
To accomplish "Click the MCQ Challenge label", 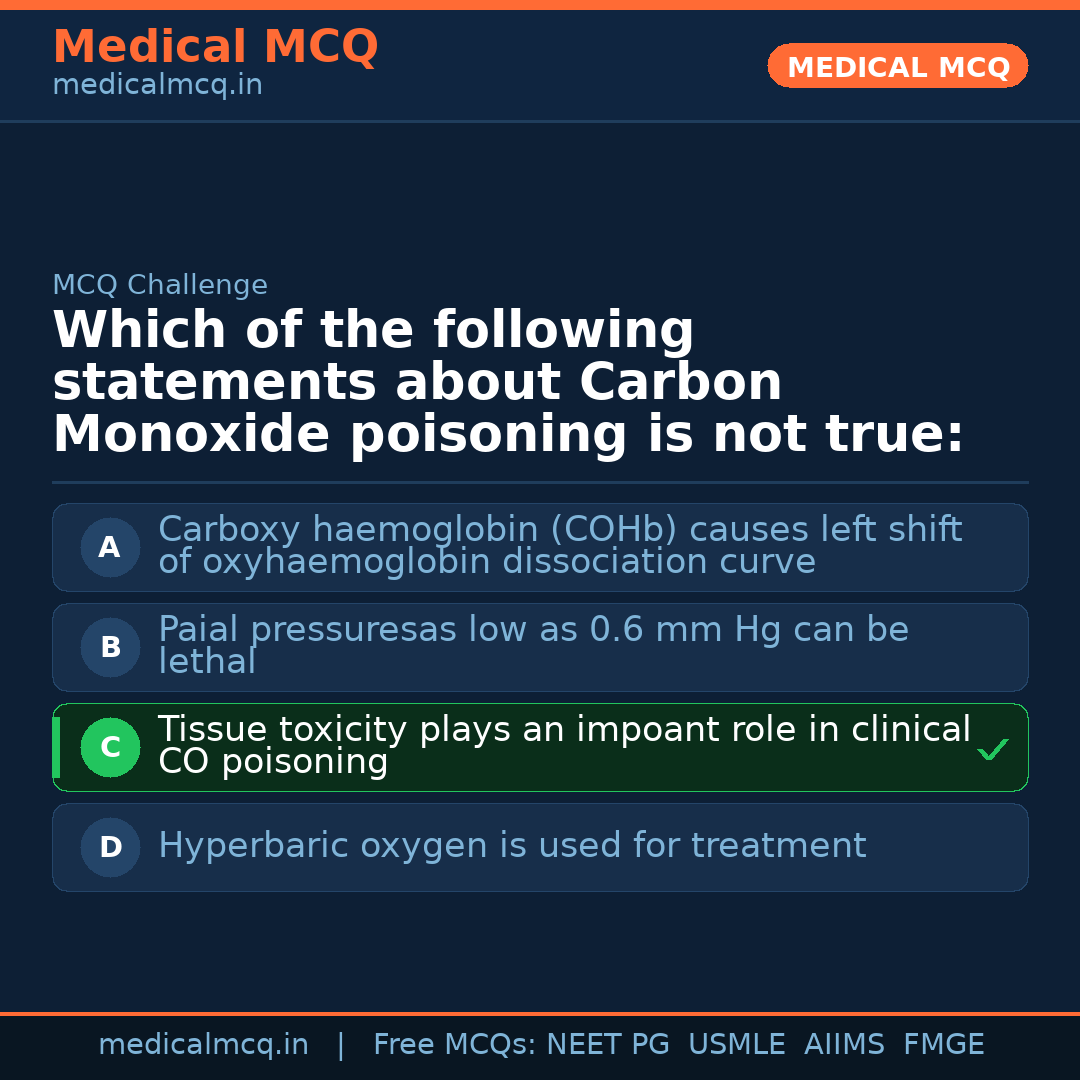I will click(x=160, y=285).
